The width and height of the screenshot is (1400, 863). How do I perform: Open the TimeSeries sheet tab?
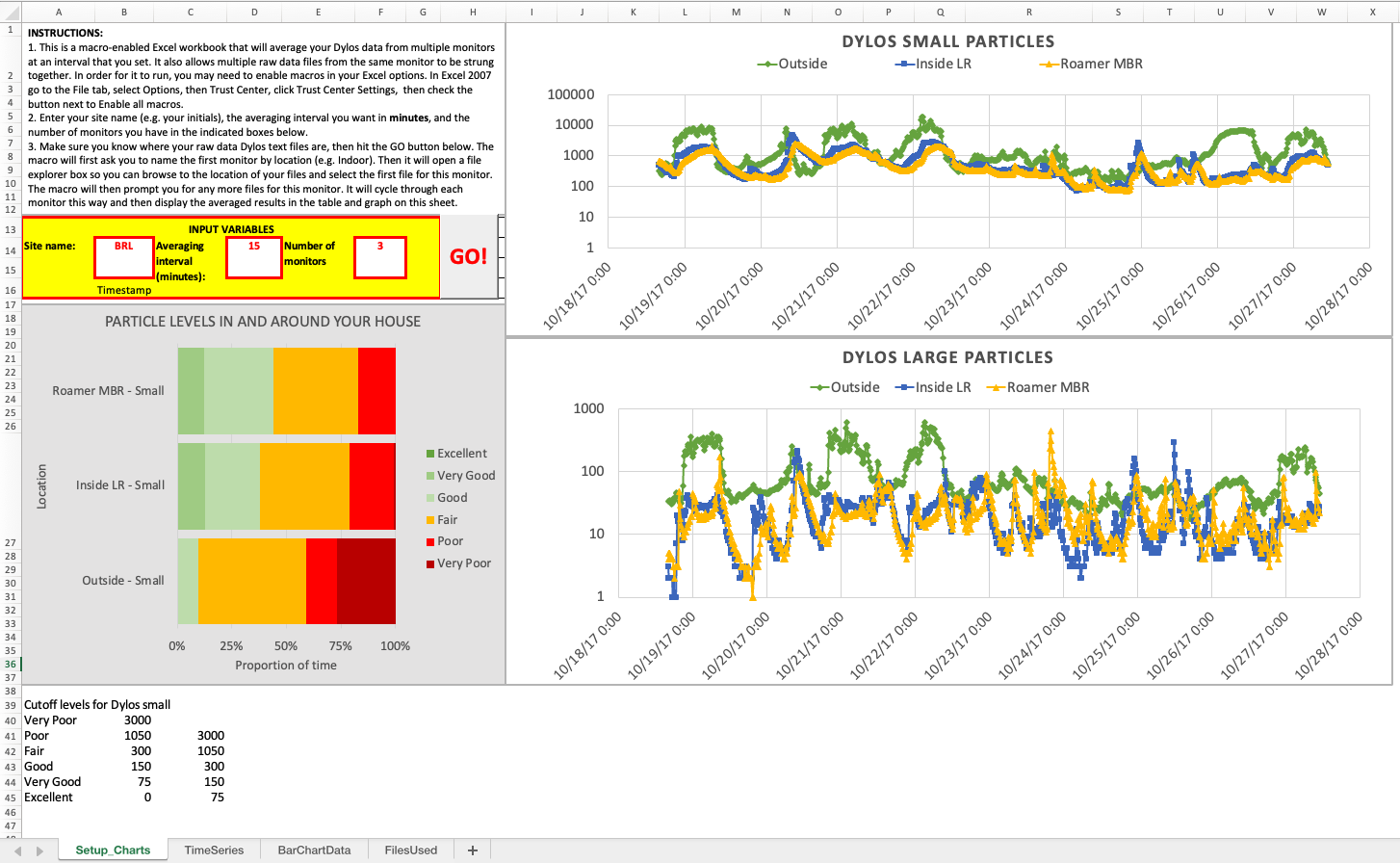pos(214,850)
